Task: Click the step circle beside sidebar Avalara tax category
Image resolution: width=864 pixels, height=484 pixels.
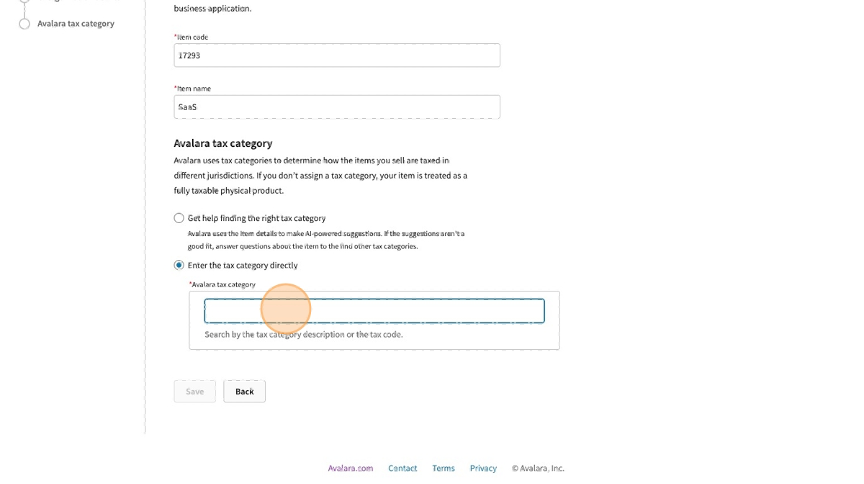Action: tap(25, 24)
